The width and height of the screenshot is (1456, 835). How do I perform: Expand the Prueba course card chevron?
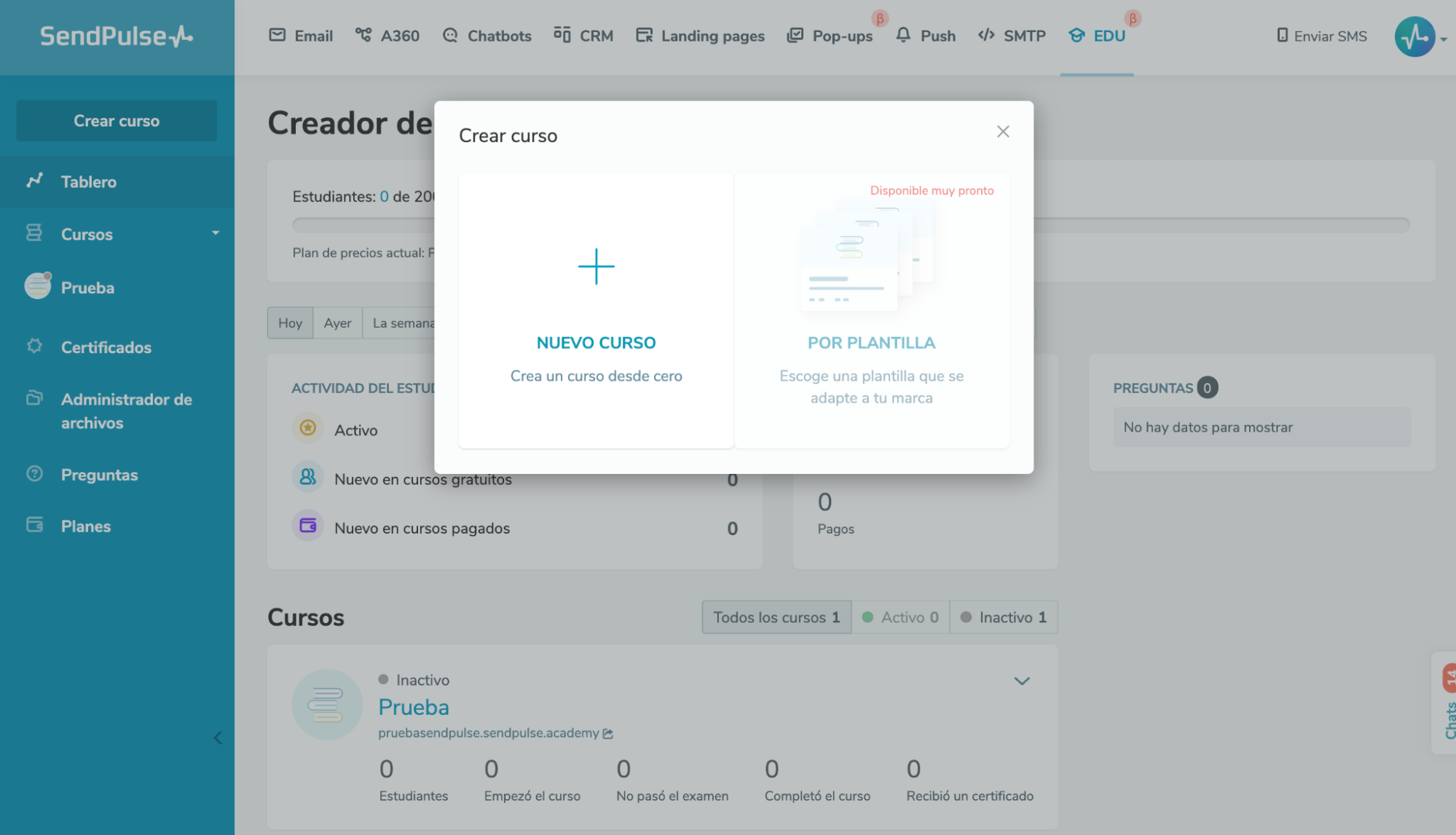click(x=1022, y=681)
